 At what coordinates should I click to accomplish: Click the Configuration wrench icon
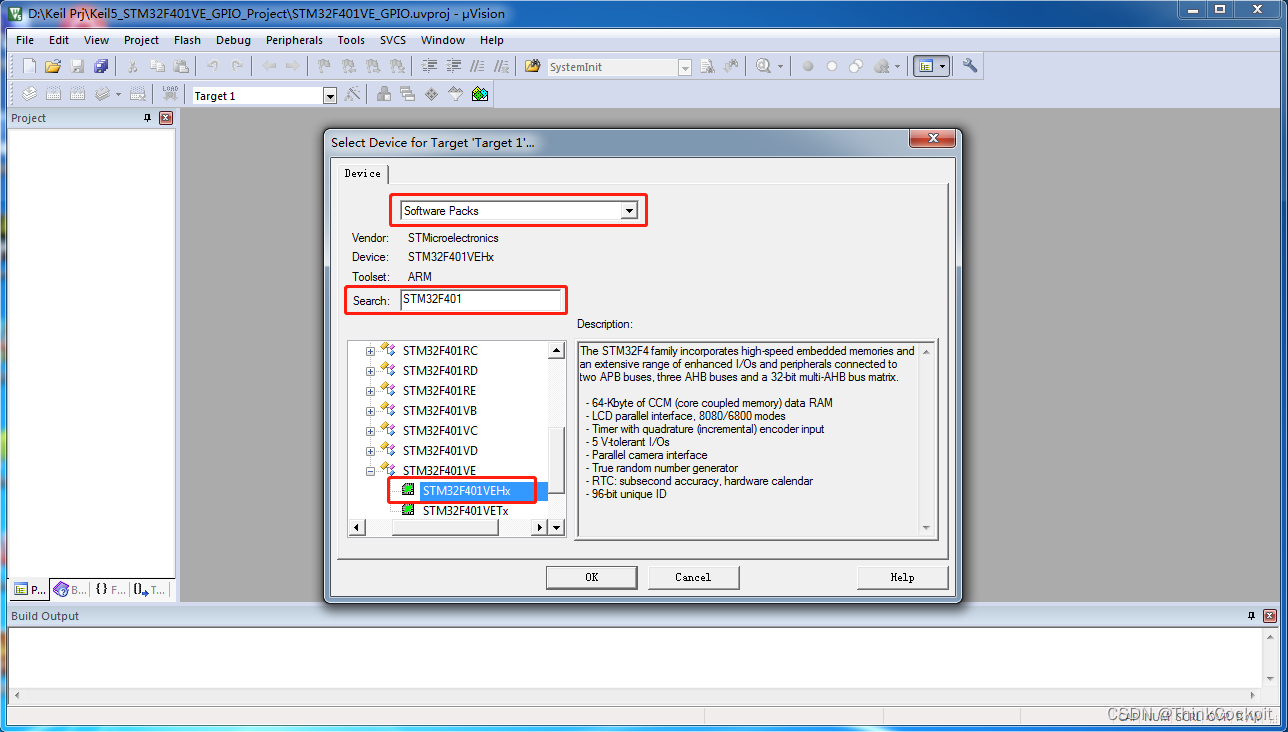(970, 66)
